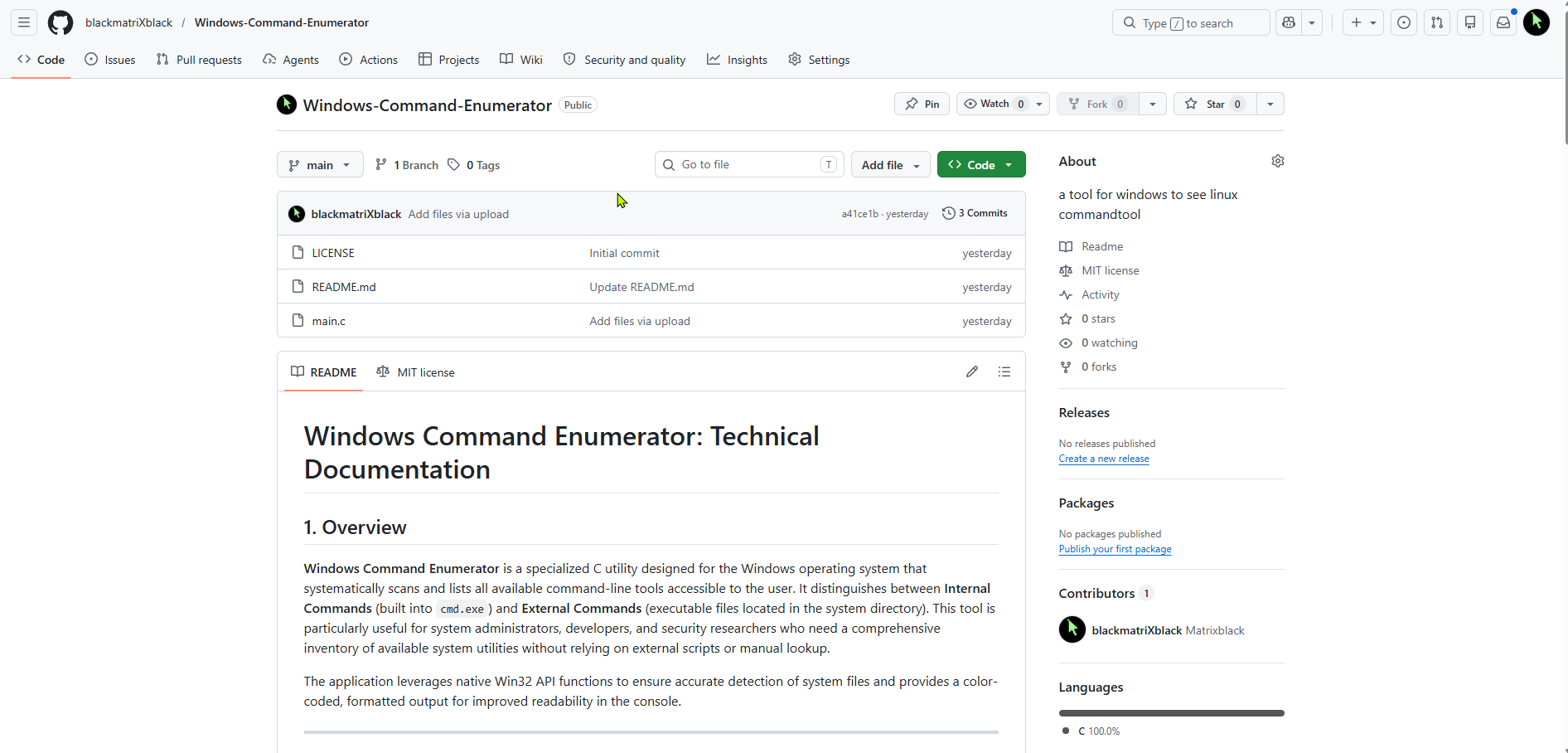Click blackmatriXblack avatar in latest commit row
This screenshot has height=753, width=1568.
click(297, 214)
